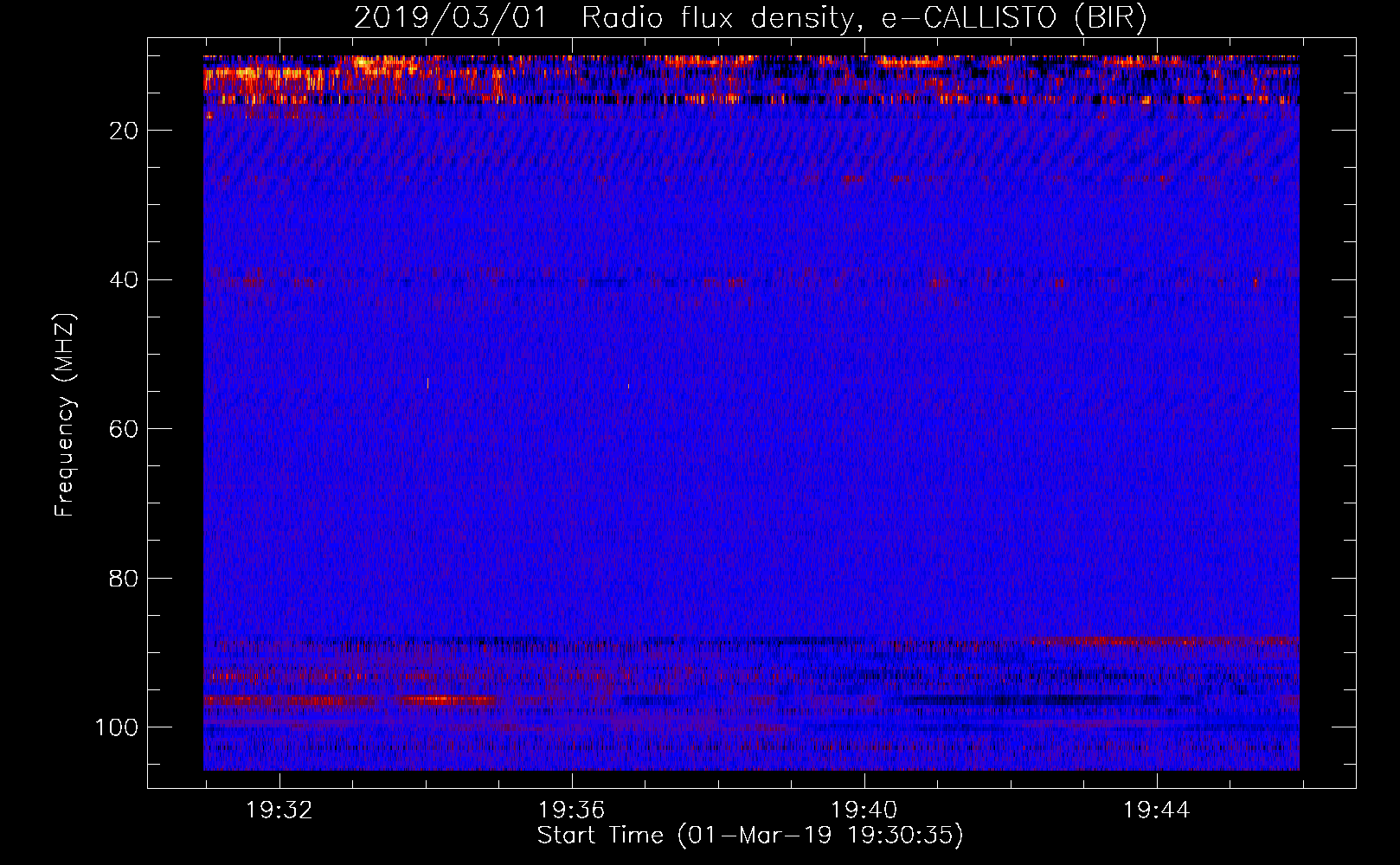Click the 'Frequency (MHZ)' y-axis label
1400x865 pixels.
[65, 414]
